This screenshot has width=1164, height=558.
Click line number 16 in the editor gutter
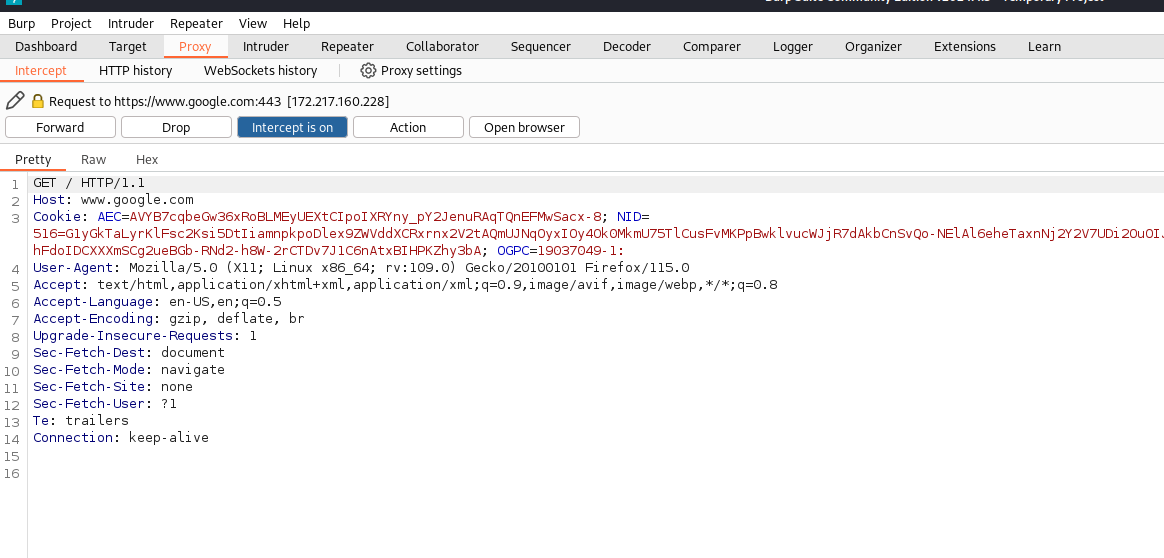pyautogui.click(x=12, y=473)
